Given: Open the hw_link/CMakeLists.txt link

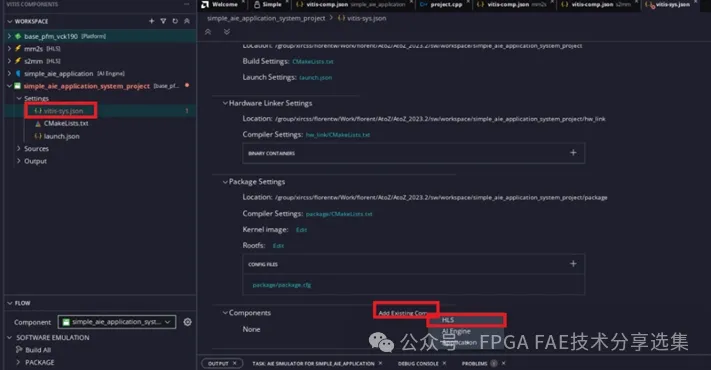Looking at the screenshot, I should tap(338, 135).
